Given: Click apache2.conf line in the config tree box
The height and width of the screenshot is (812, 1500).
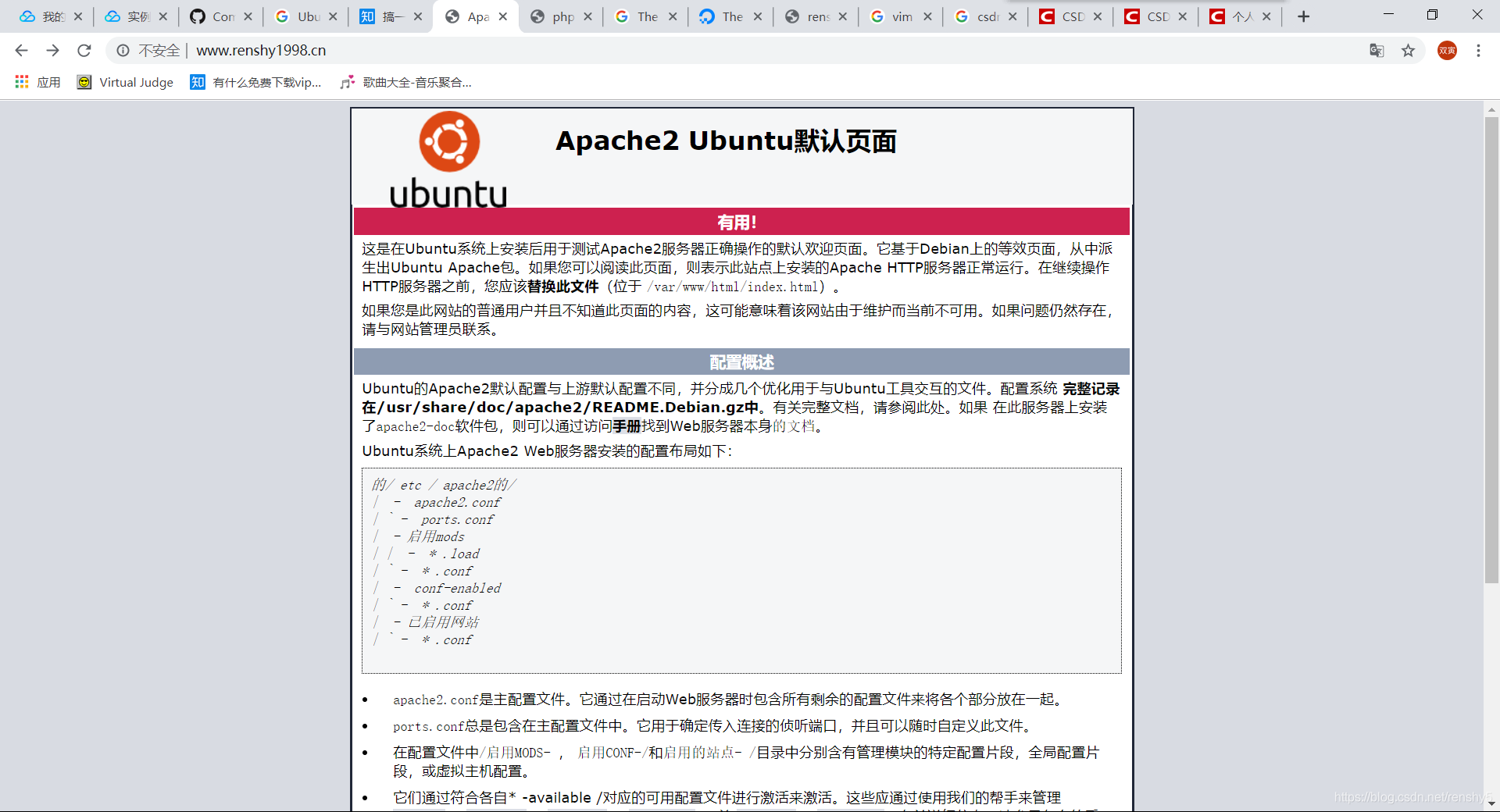Looking at the screenshot, I should click(457, 503).
